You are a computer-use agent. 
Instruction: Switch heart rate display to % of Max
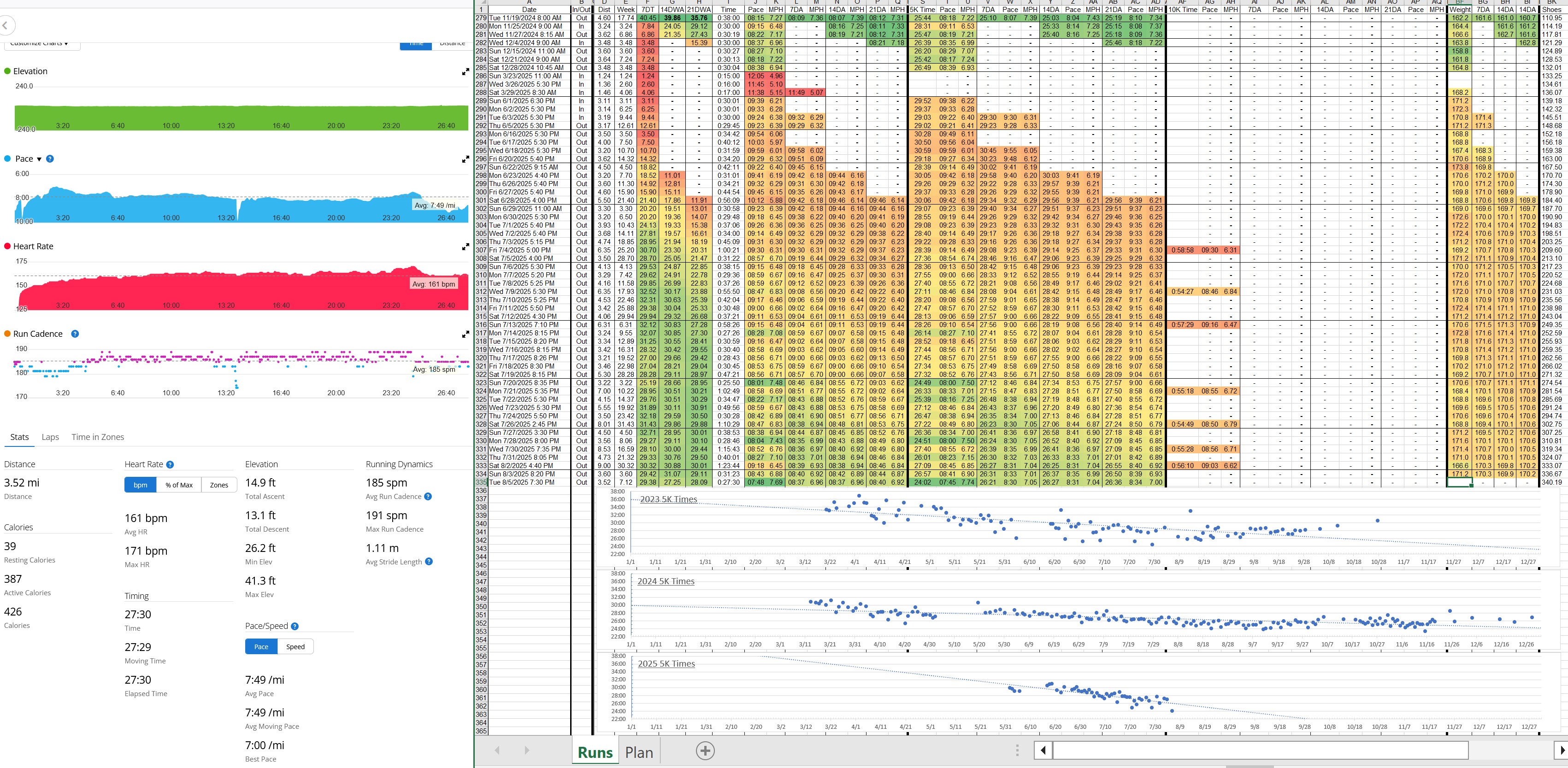point(179,485)
